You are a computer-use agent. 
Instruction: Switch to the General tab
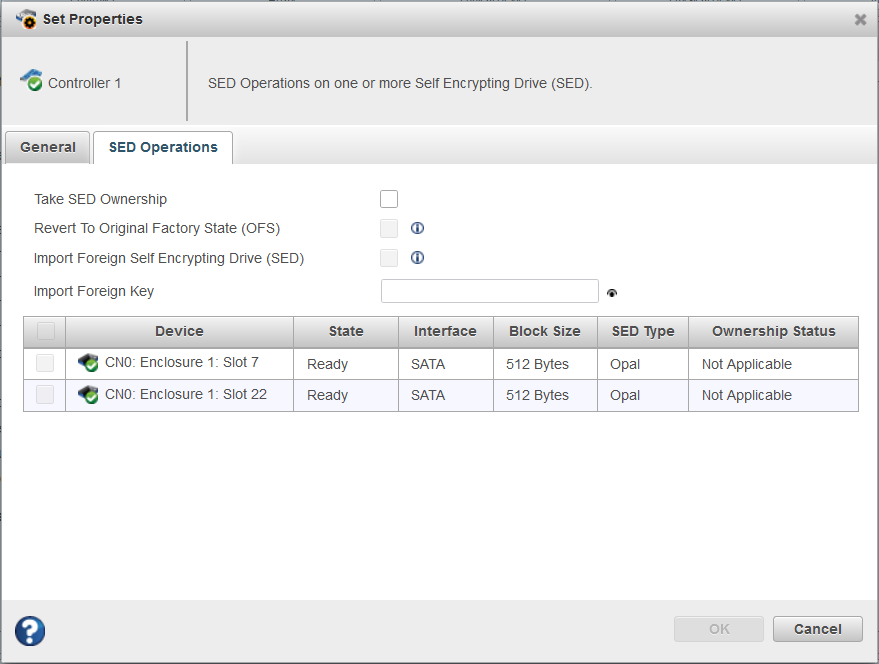coord(47,147)
